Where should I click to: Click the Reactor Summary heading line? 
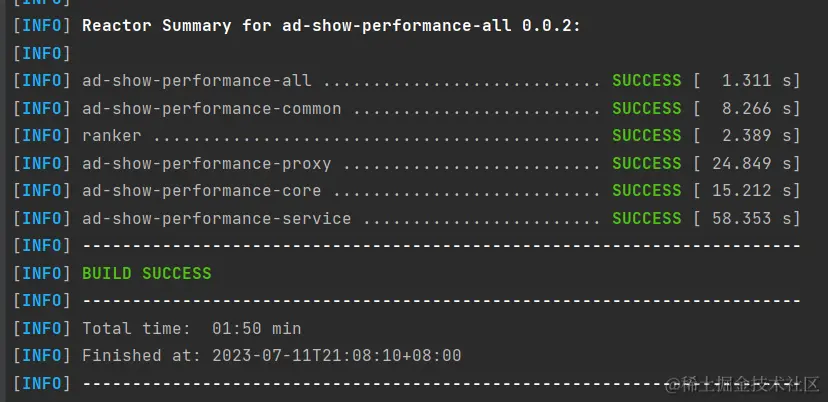pyautogui.click(x=330, y=25)
